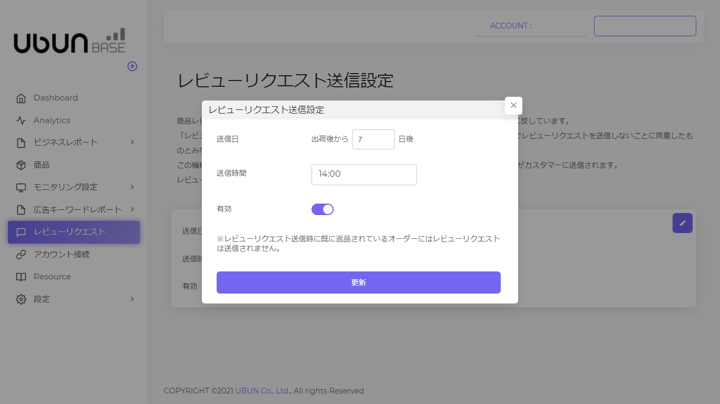Click the 送信時間 label in dialog
This screenshot has width=720, height=404.
pyautogui.click(x=231, y=173)
